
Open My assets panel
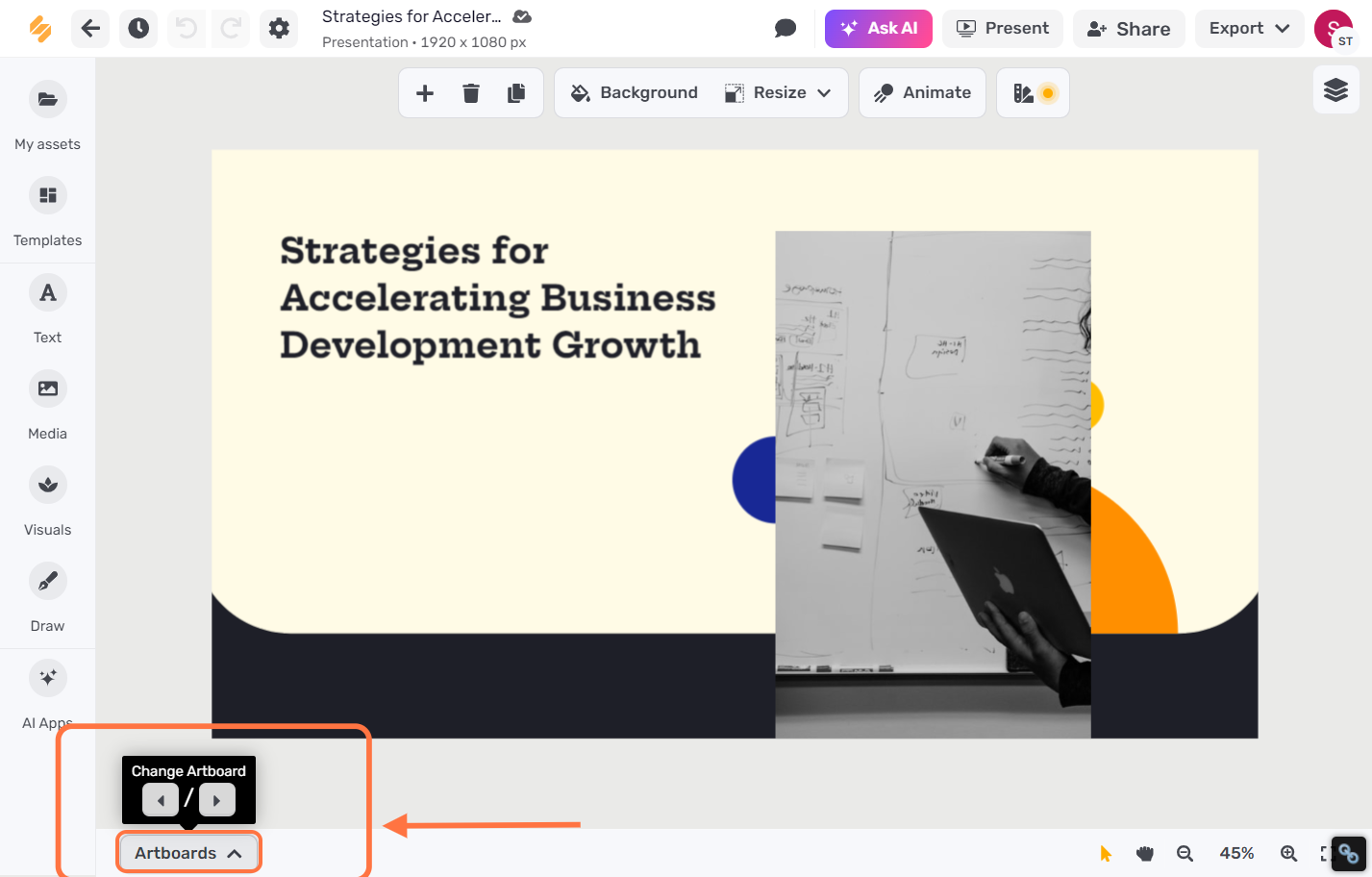(48, 117)
